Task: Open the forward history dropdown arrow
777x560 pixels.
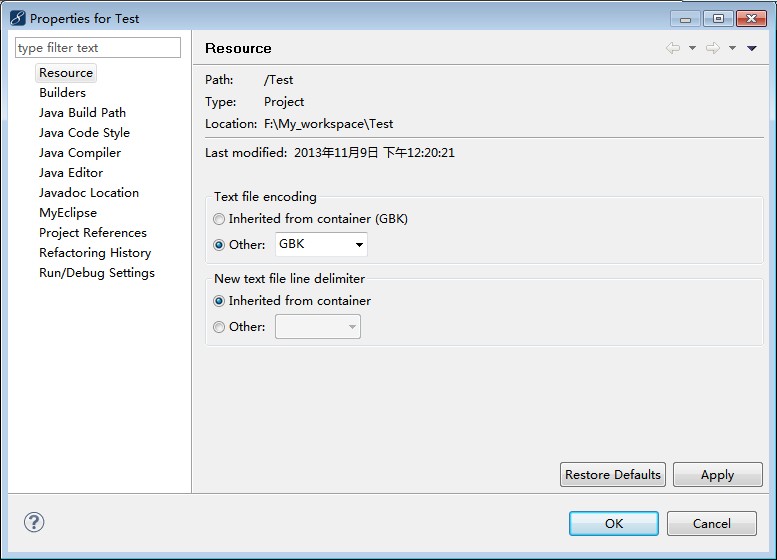Action: (732, 48)
